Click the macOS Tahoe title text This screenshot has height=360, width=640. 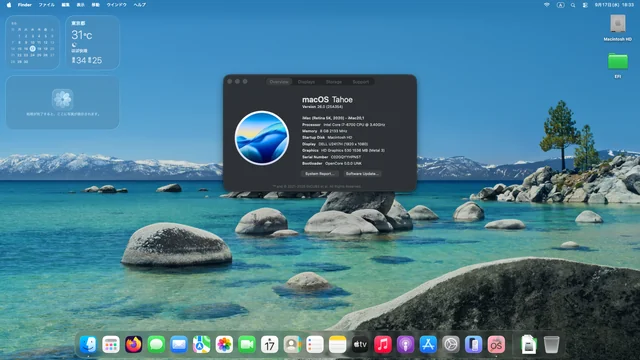327,100
